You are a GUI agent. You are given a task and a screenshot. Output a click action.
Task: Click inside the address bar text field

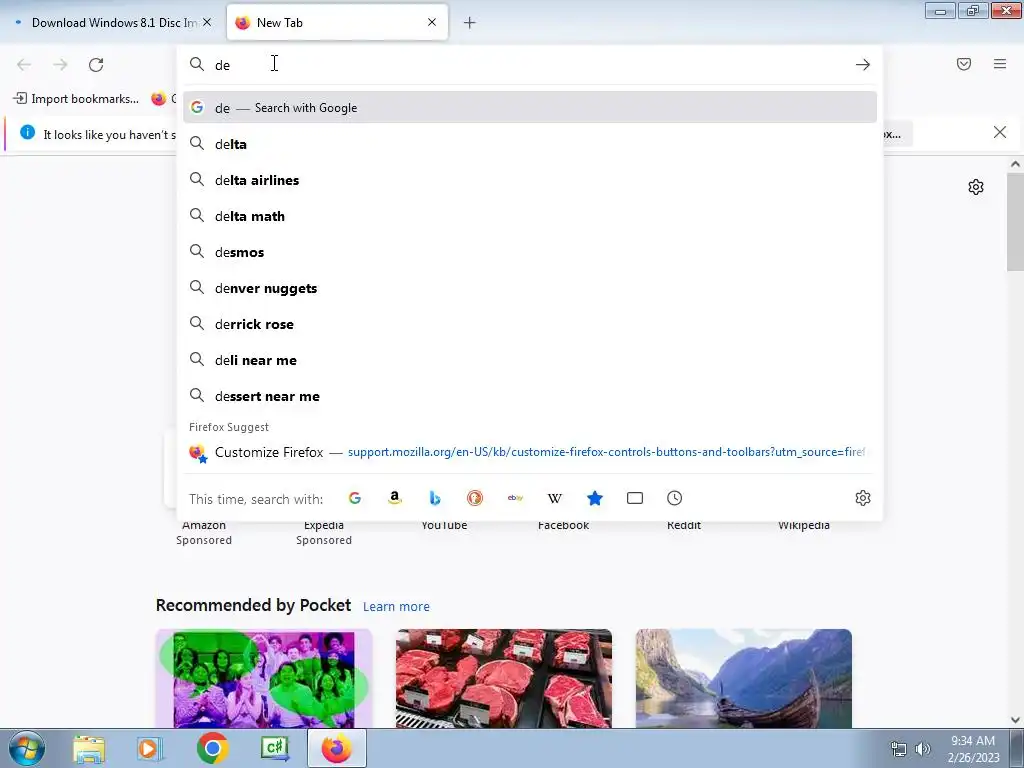coord(529,65)
